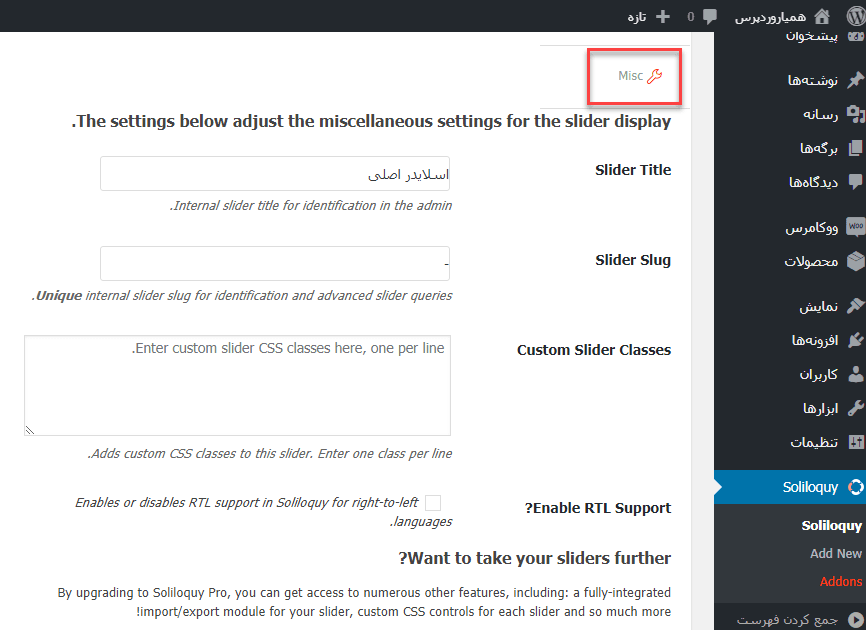Click the pages icon next to برگه‌ها

(x=856, y=148)
